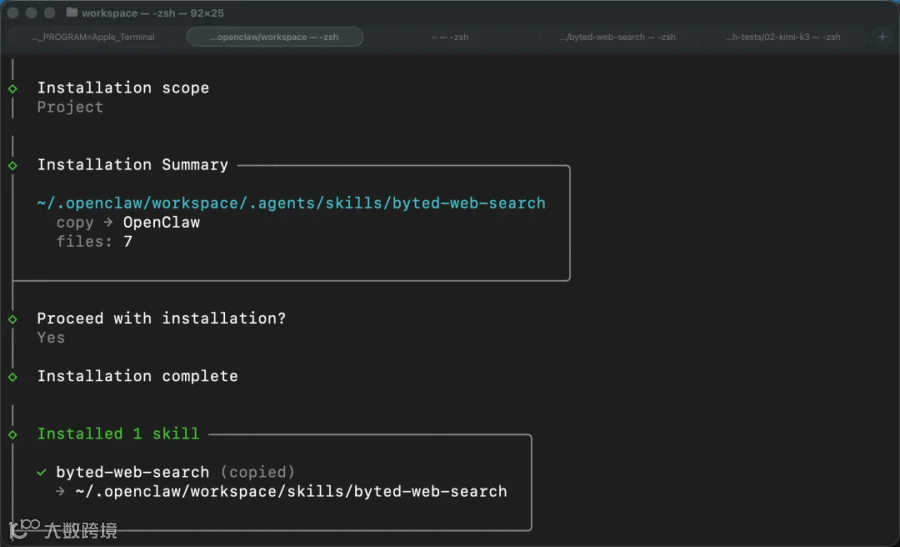The image size is (900, 547).
Task: Minimize the Terminal window
Action: (31, 13)
